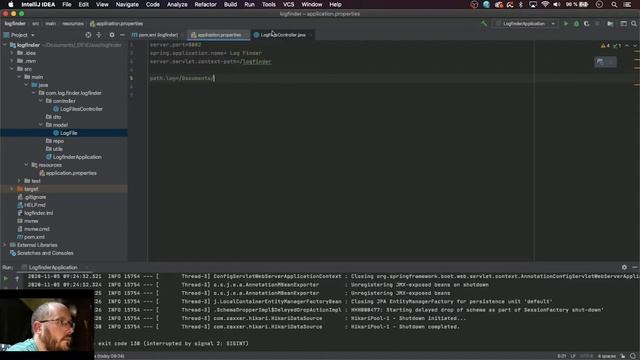
Task: Click the underlined logfinder value in editor
Action: pyautogui.click(x=257, y=62)
